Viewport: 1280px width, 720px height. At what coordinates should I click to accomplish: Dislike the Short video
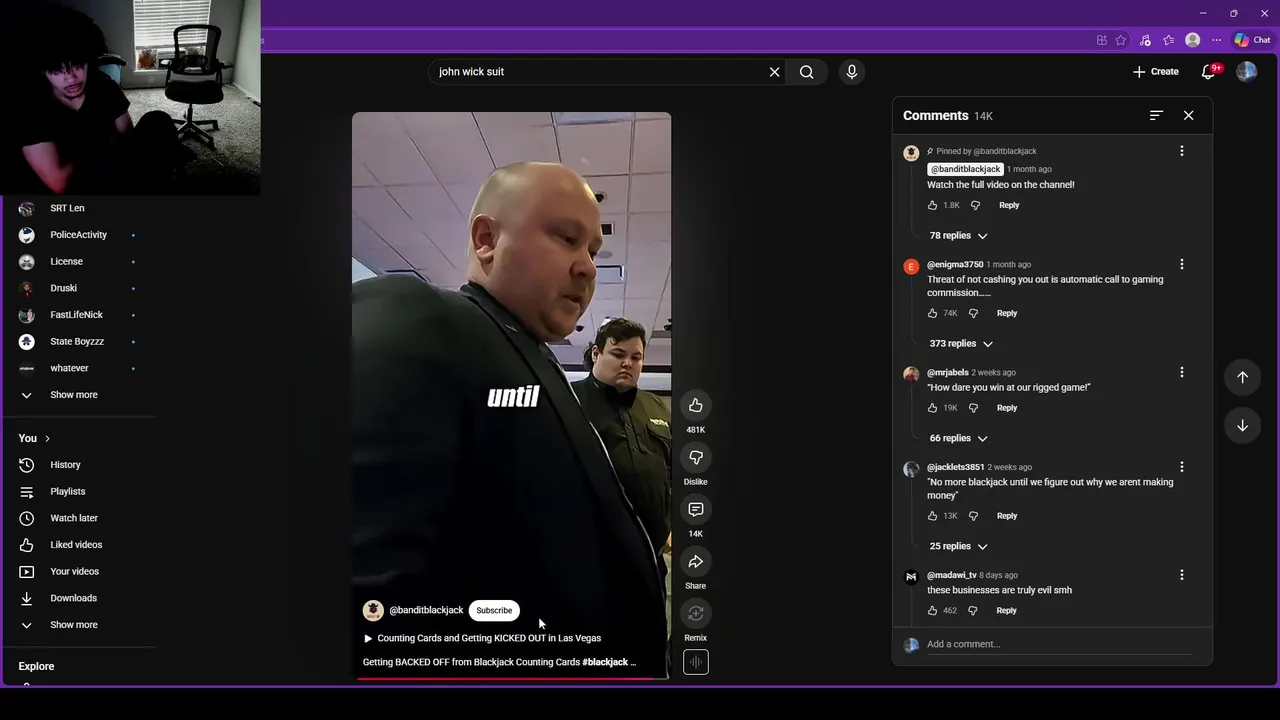point(695,457)
